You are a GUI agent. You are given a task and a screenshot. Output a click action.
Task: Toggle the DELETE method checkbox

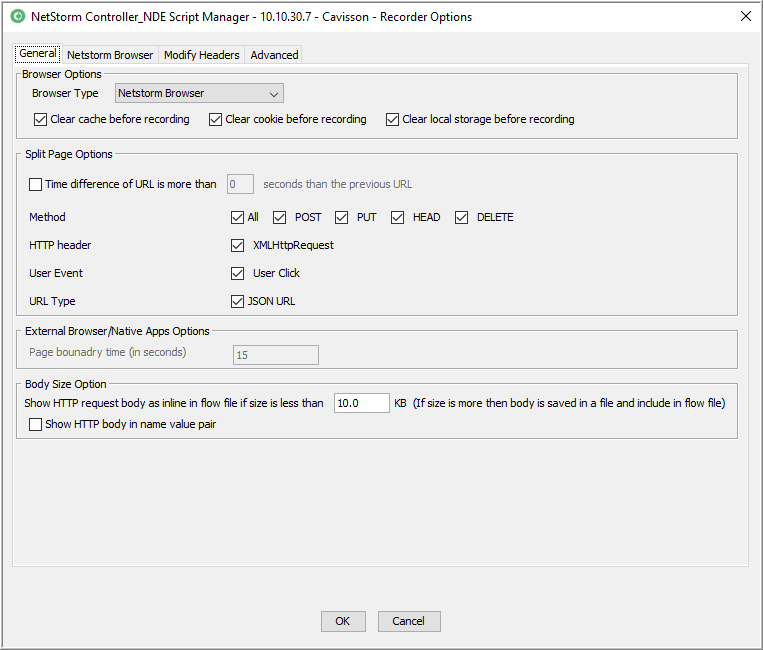tap(461, 217)
